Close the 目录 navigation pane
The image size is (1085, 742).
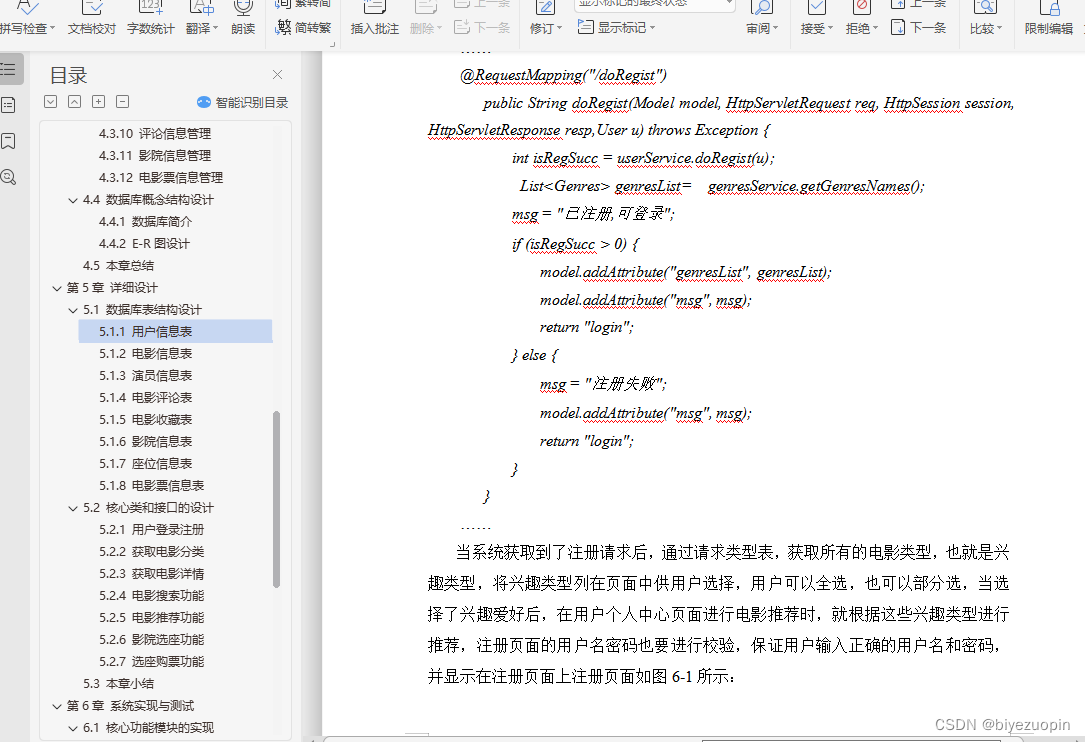point(277,75)
